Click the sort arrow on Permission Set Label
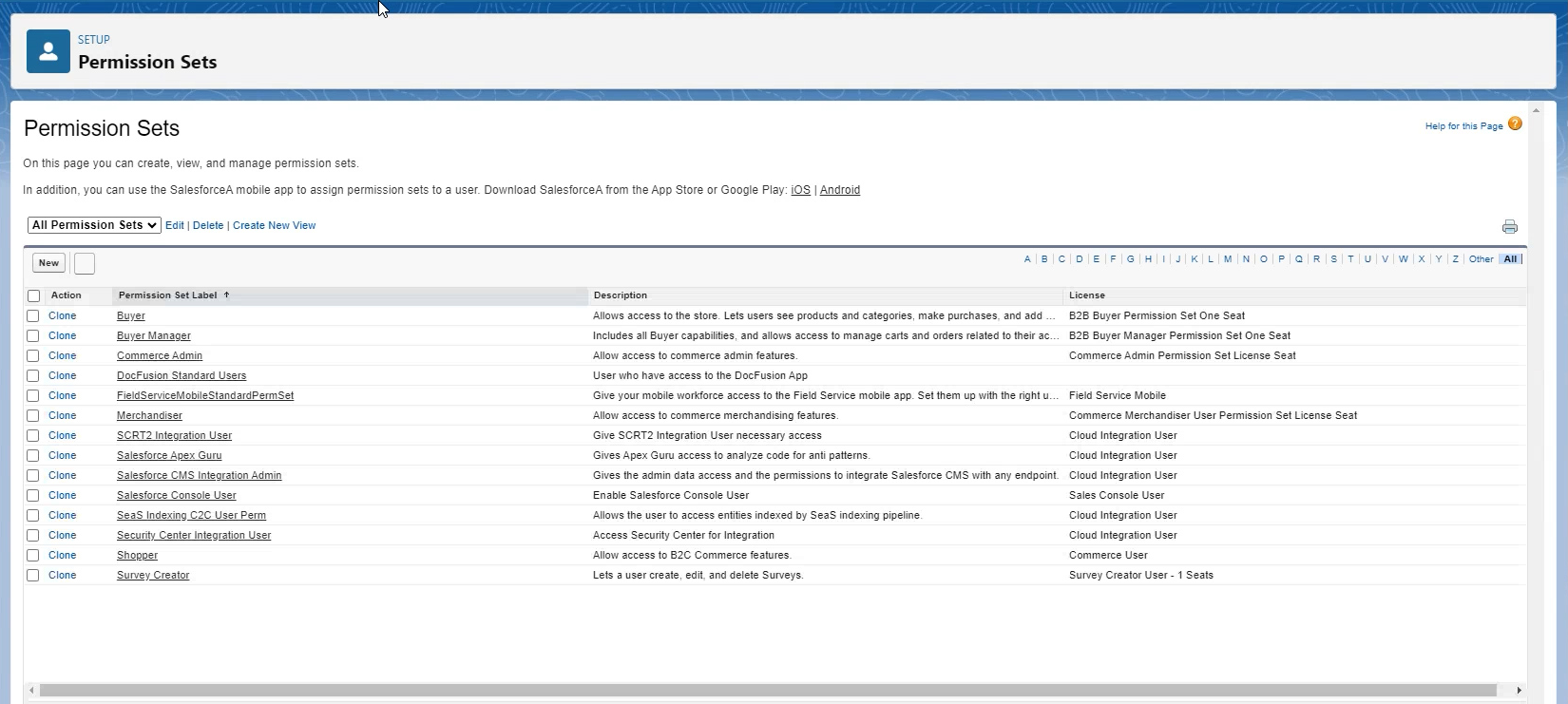This screenshot has width=1568, height=704. tap(226, 295)
